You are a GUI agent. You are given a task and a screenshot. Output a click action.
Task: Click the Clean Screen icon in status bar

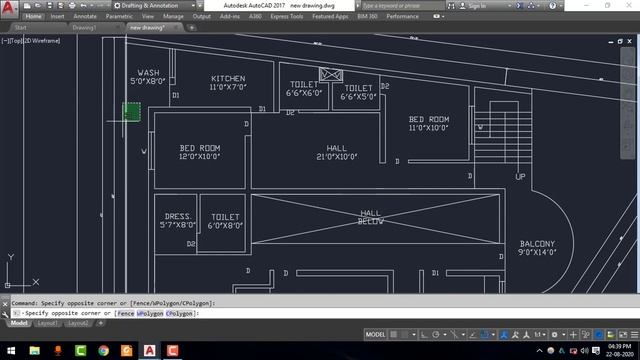click(x=623, y=335)
